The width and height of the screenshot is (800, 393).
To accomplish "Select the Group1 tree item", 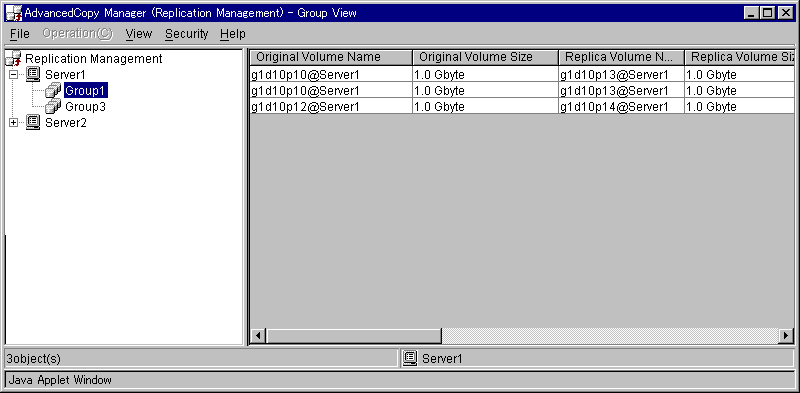I will coord(86,91).
